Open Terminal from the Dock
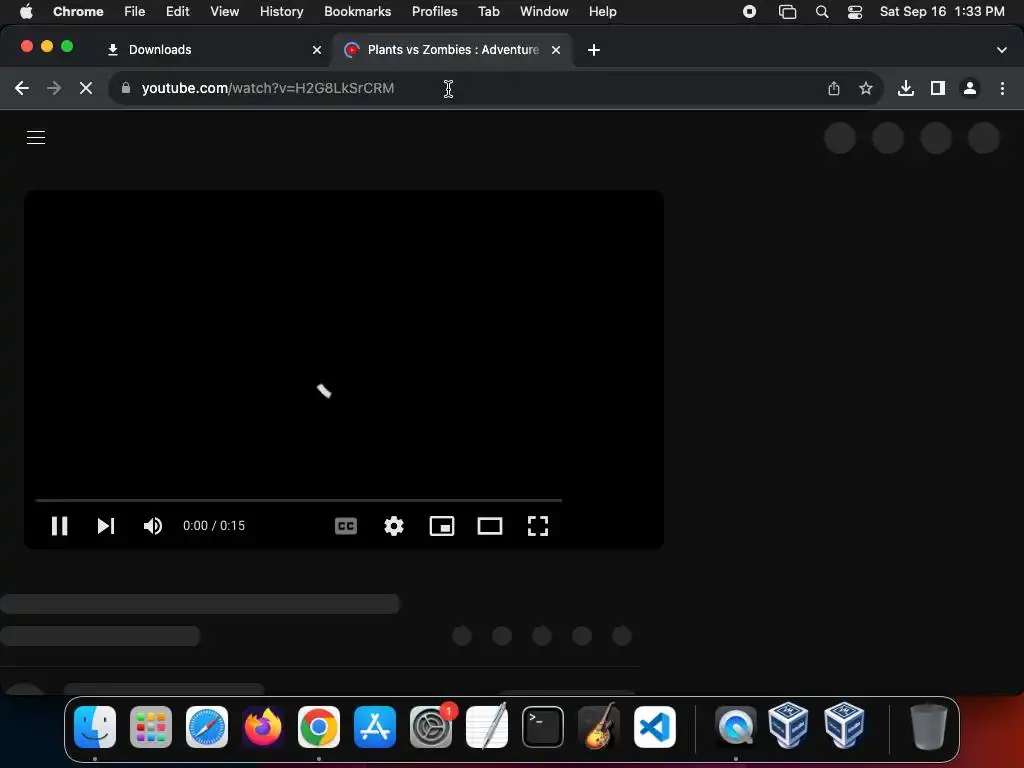1024x768 pixels. pyautogui.click(x=543, y=727)
